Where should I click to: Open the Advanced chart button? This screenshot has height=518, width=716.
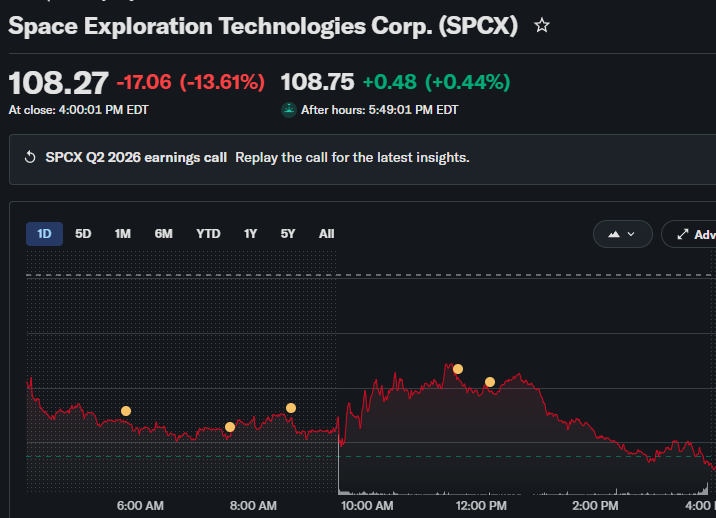pos(689,234)
